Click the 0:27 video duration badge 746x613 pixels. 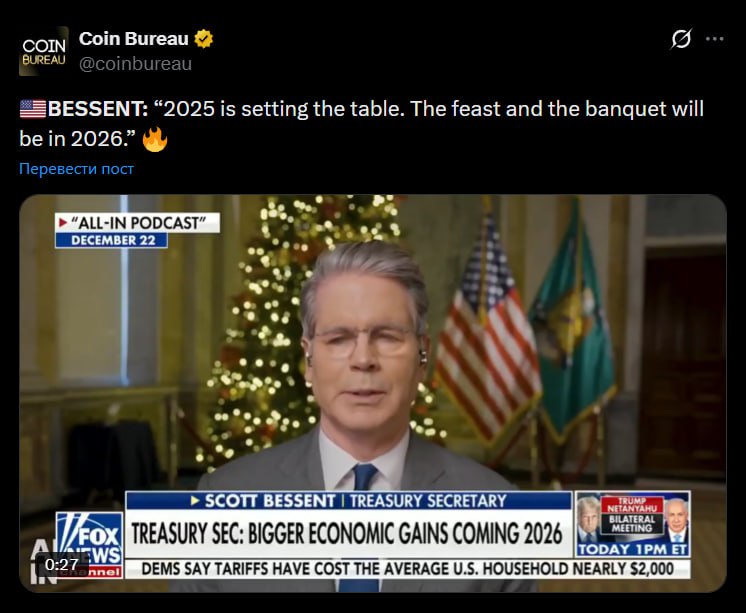pyautogui.click(x=61, y=565)
